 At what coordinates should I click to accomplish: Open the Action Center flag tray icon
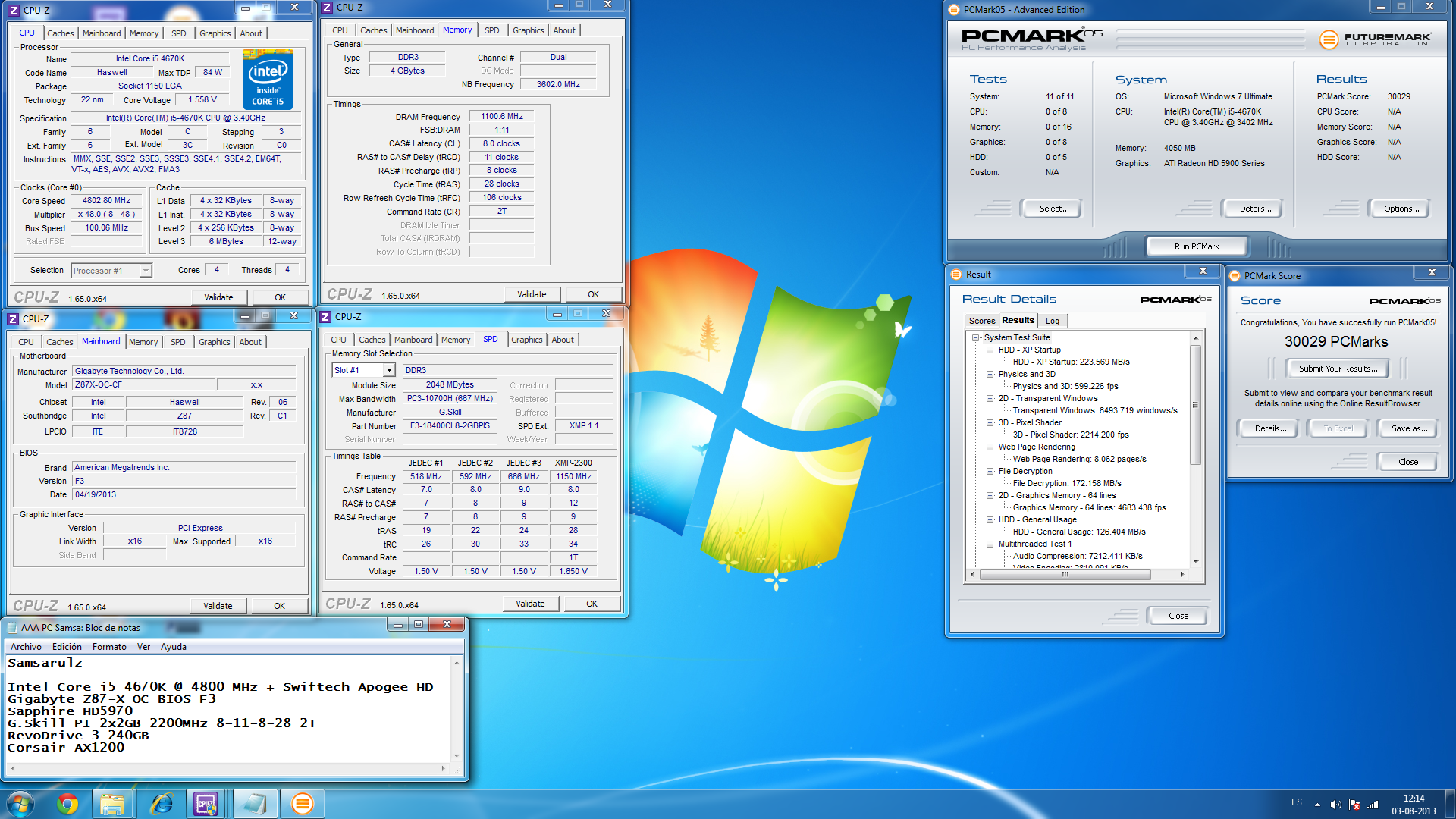coord(1354,805)
